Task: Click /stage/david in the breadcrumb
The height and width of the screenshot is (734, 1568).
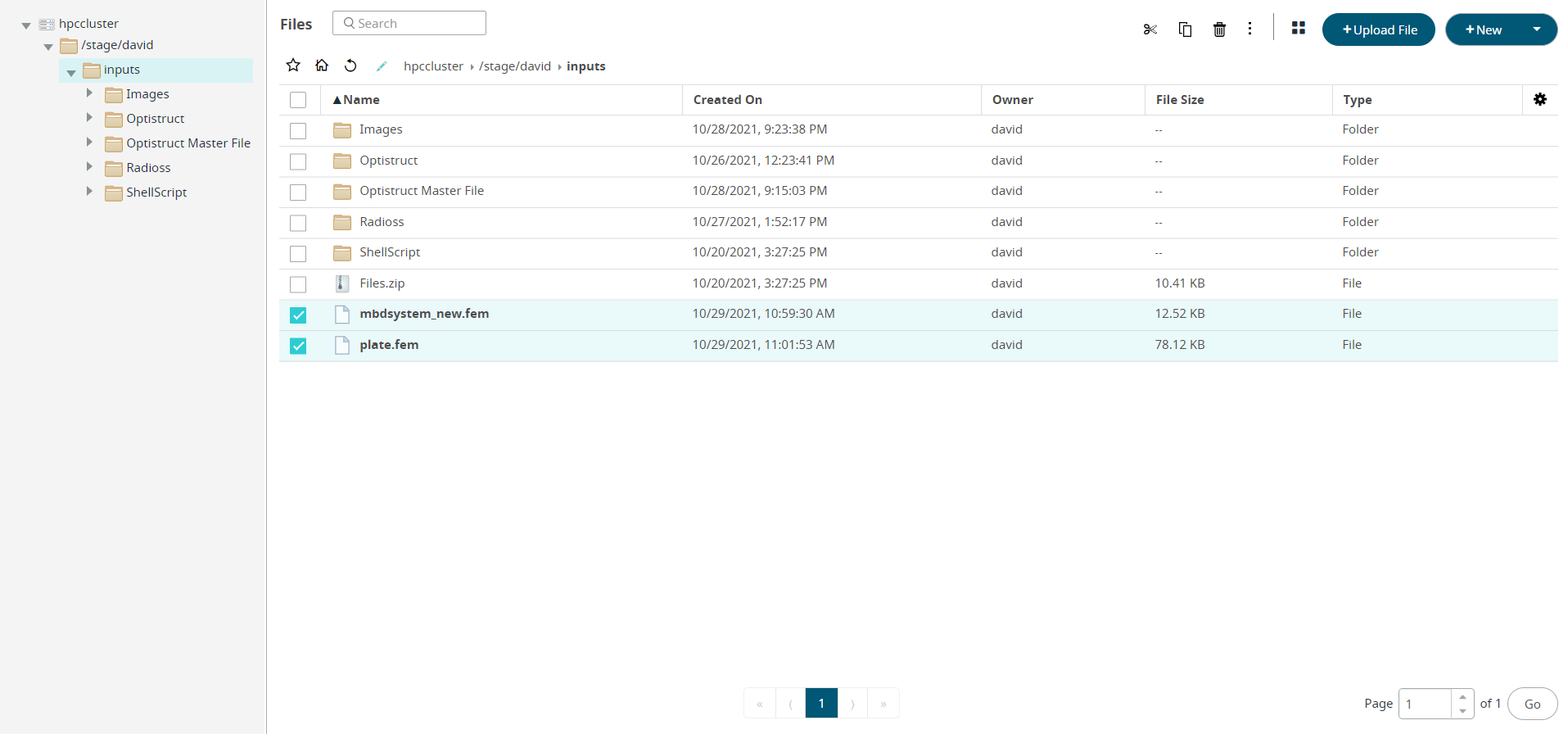Action: (515, 66)
